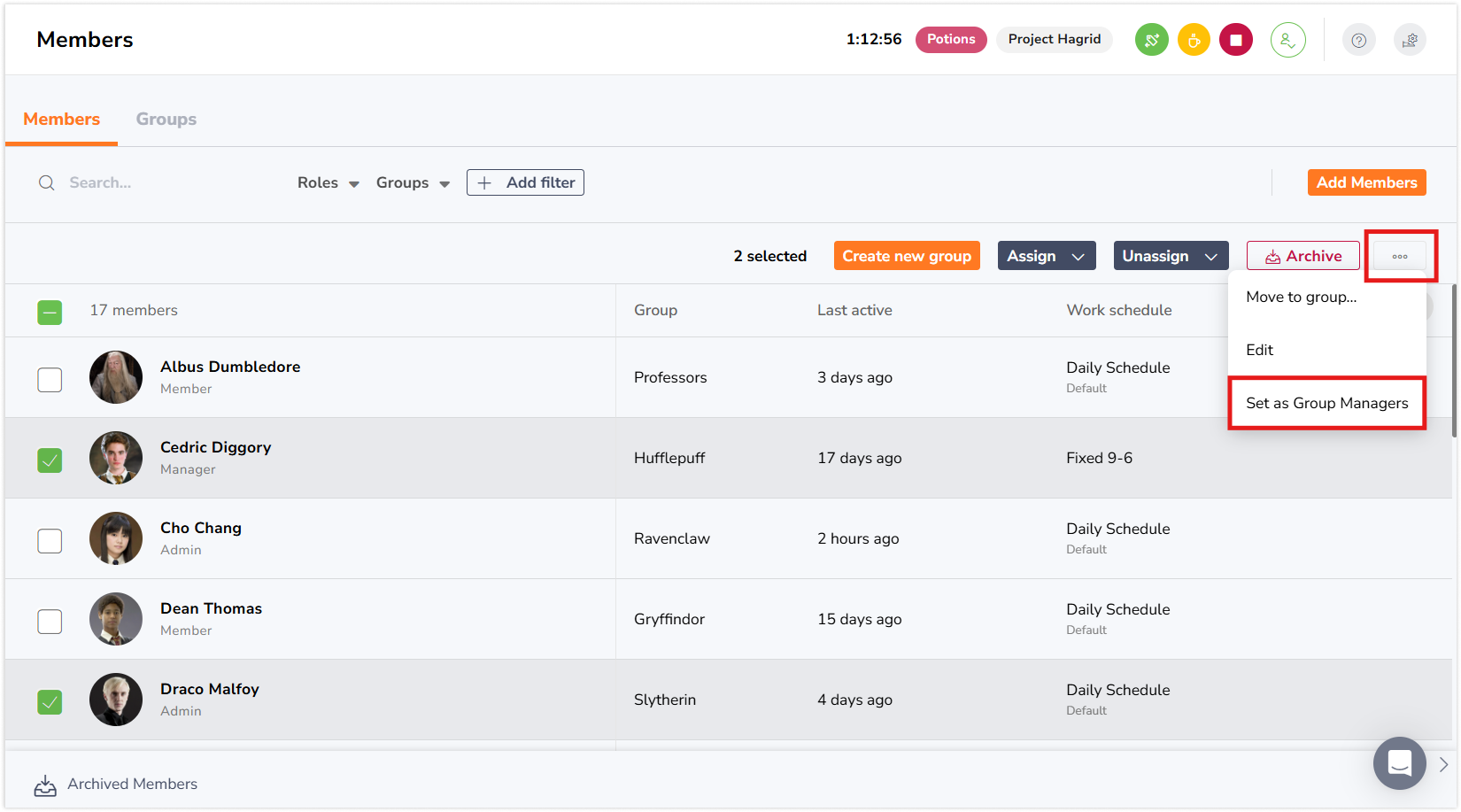The width and height of the screenshot is (1461, 812).
Task: Start a break with the coffee cup icon
Action: (1194, 40)
